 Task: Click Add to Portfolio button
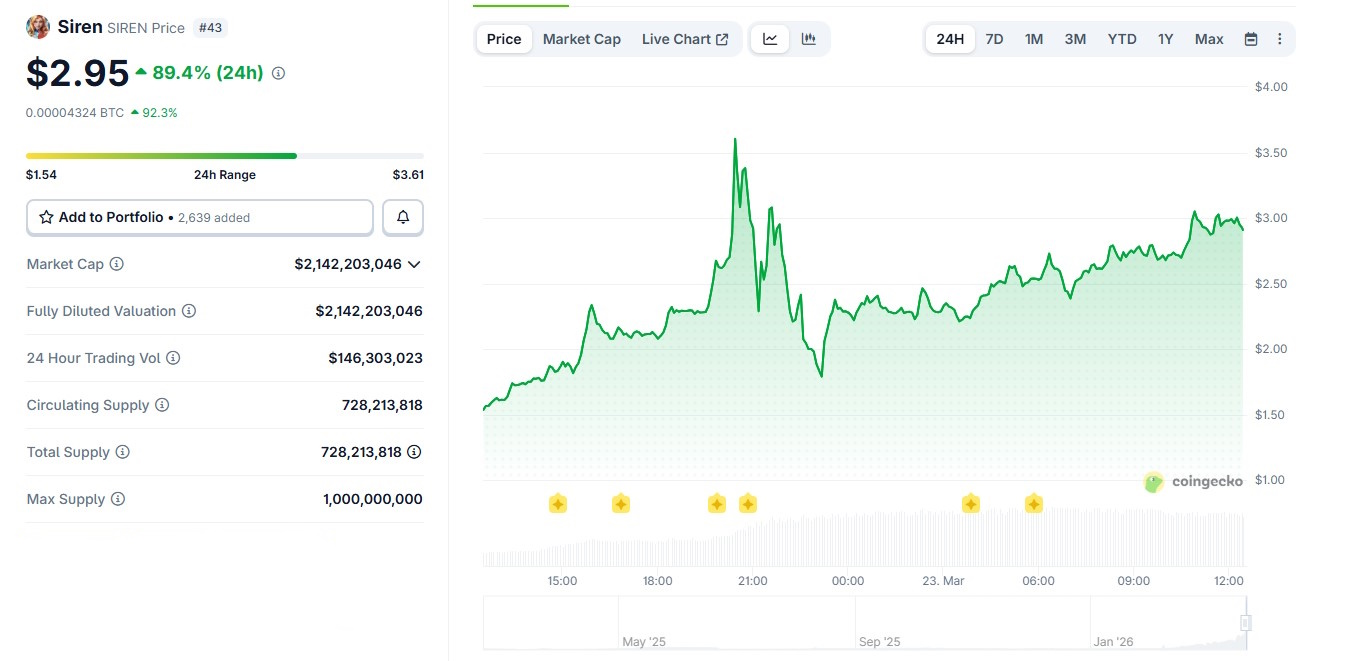pos(200,217)
